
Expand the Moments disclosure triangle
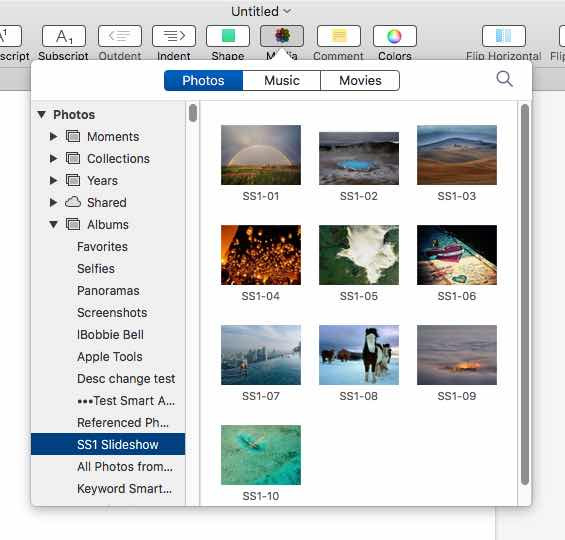53,137
